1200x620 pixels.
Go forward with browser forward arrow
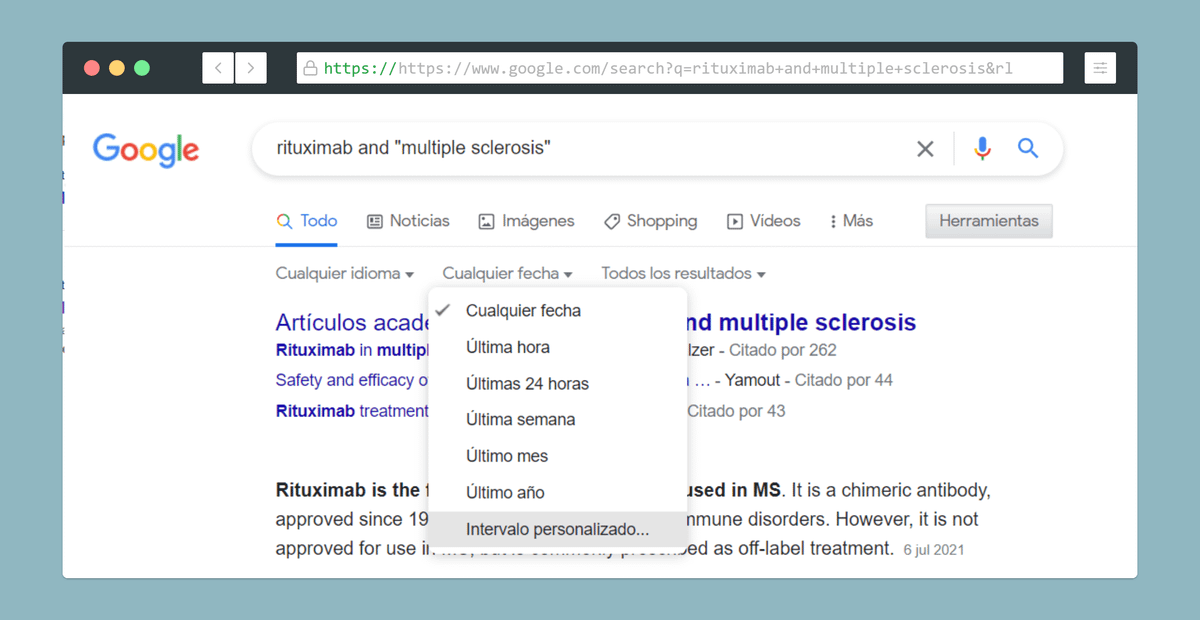251,68
